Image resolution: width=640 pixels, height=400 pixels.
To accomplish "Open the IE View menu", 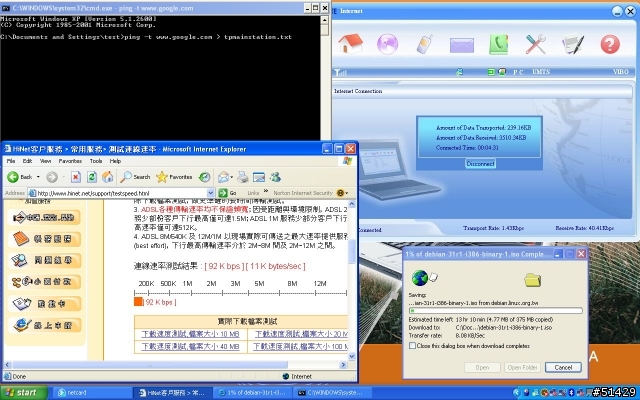I will [45, 161].
